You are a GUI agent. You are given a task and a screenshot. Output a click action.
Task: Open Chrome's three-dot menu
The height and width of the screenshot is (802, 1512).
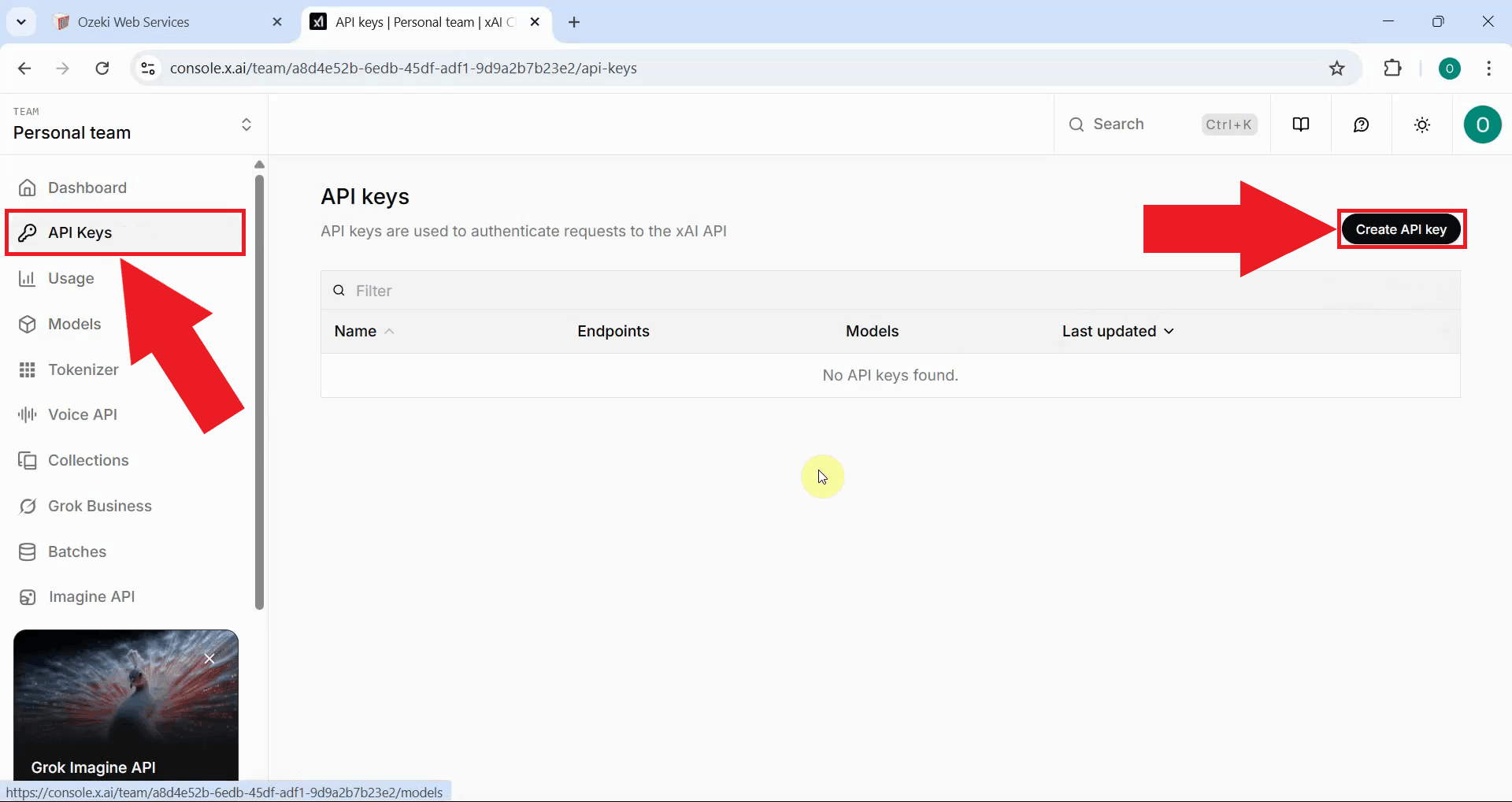pos(1488,68)
